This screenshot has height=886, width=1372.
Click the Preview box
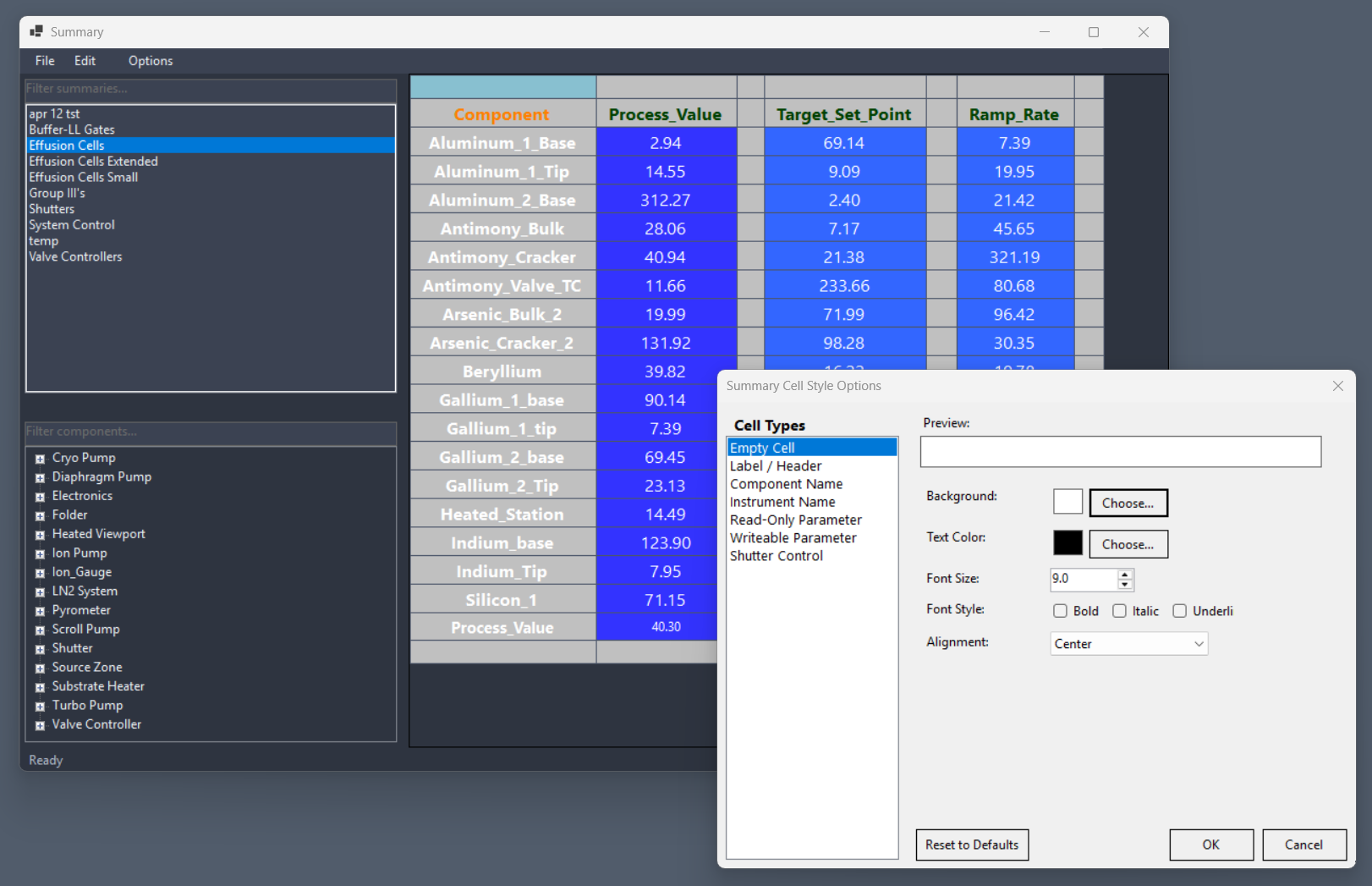pos(1121,452)
